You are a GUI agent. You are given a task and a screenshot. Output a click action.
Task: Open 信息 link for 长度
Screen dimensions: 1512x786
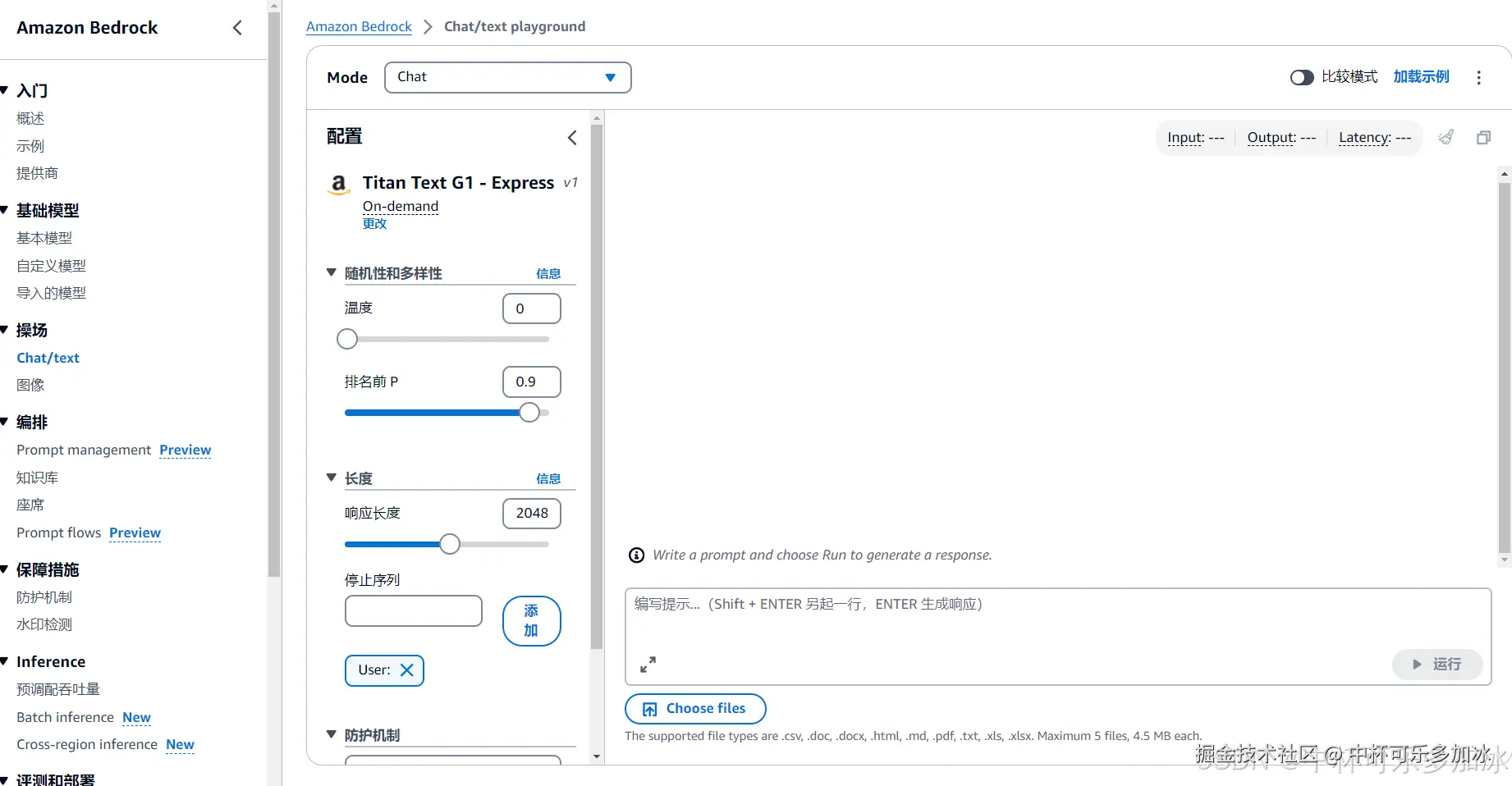click(x=548, y=478)
